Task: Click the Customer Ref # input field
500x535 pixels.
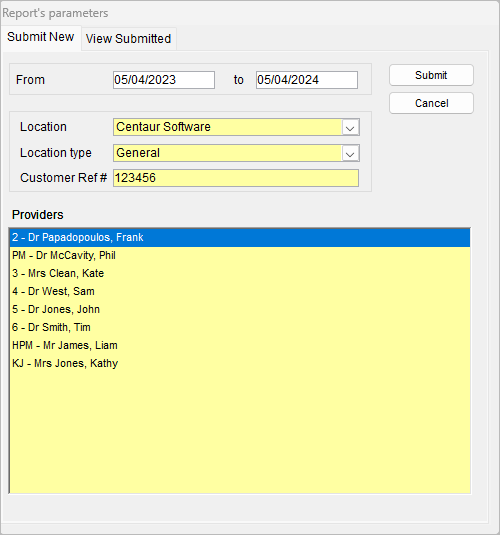Action: (236, 178)
